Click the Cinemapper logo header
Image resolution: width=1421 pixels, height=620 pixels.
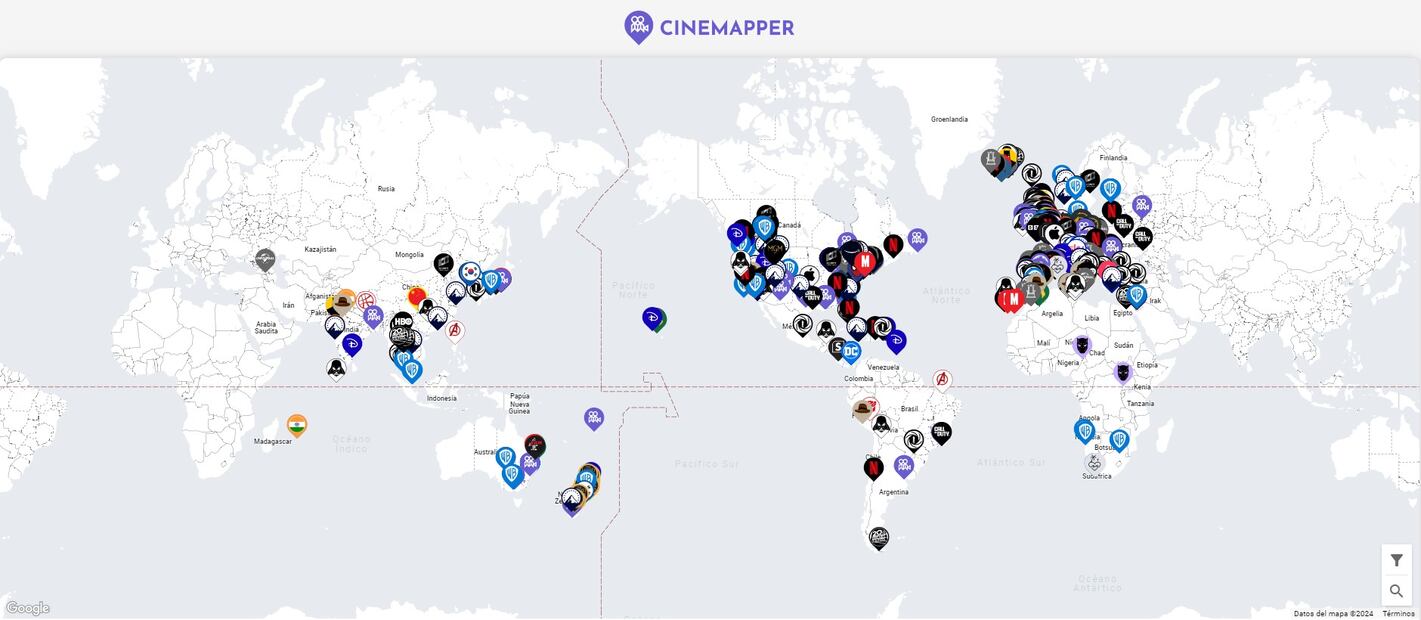click(710, 27)
